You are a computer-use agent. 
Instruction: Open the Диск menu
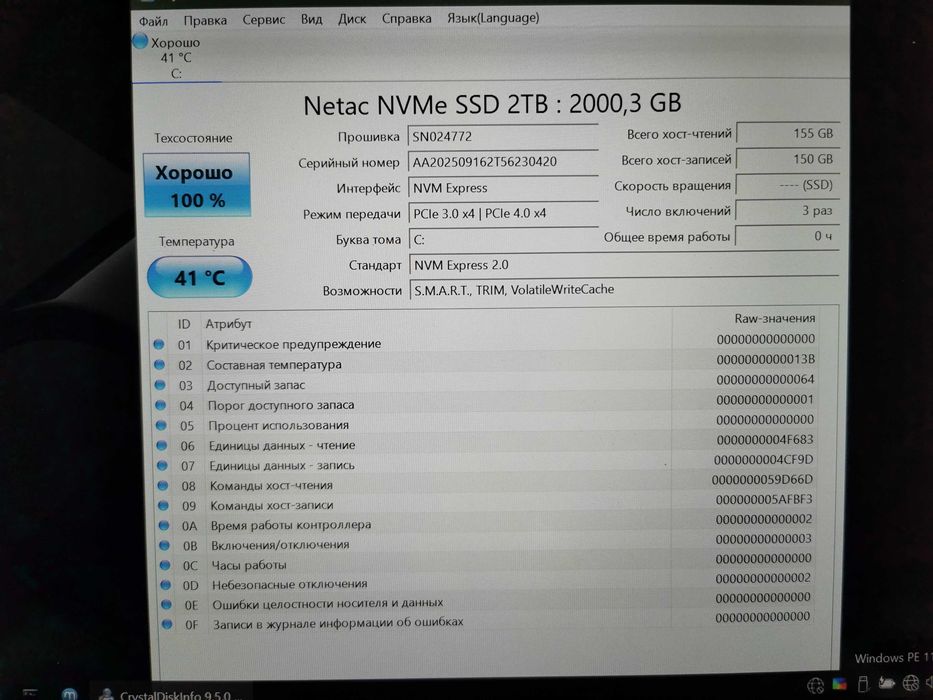pos(352,19)
